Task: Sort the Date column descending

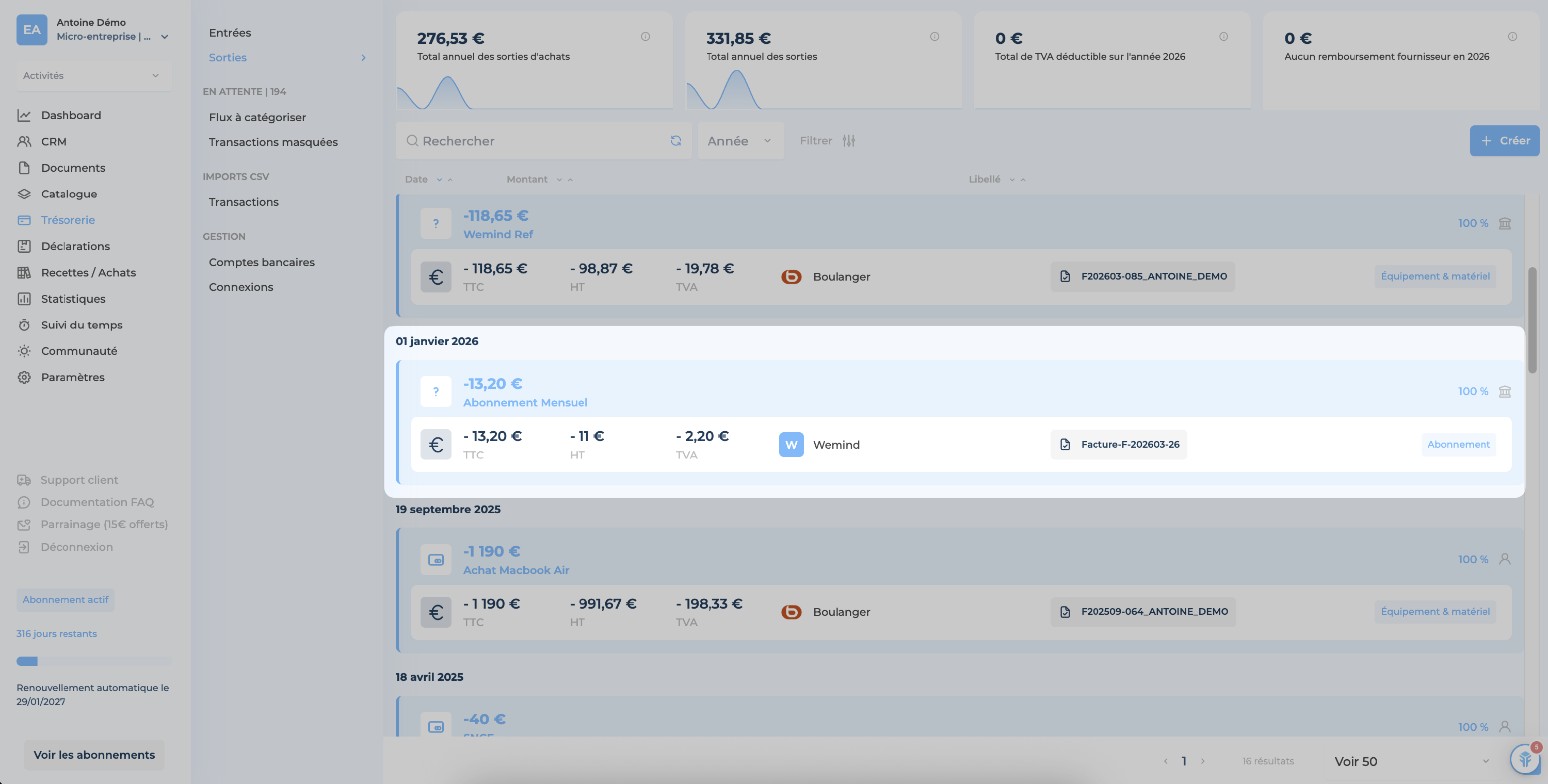Action: tap(439, 179)
